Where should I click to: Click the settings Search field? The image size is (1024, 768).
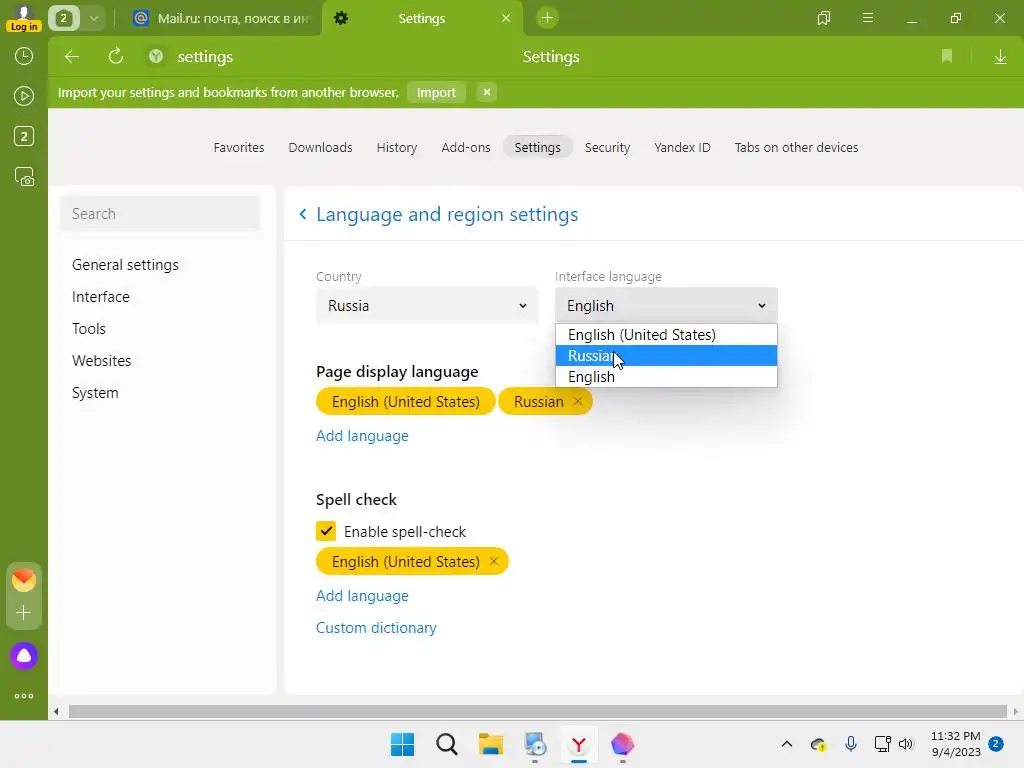click(160, 214)
